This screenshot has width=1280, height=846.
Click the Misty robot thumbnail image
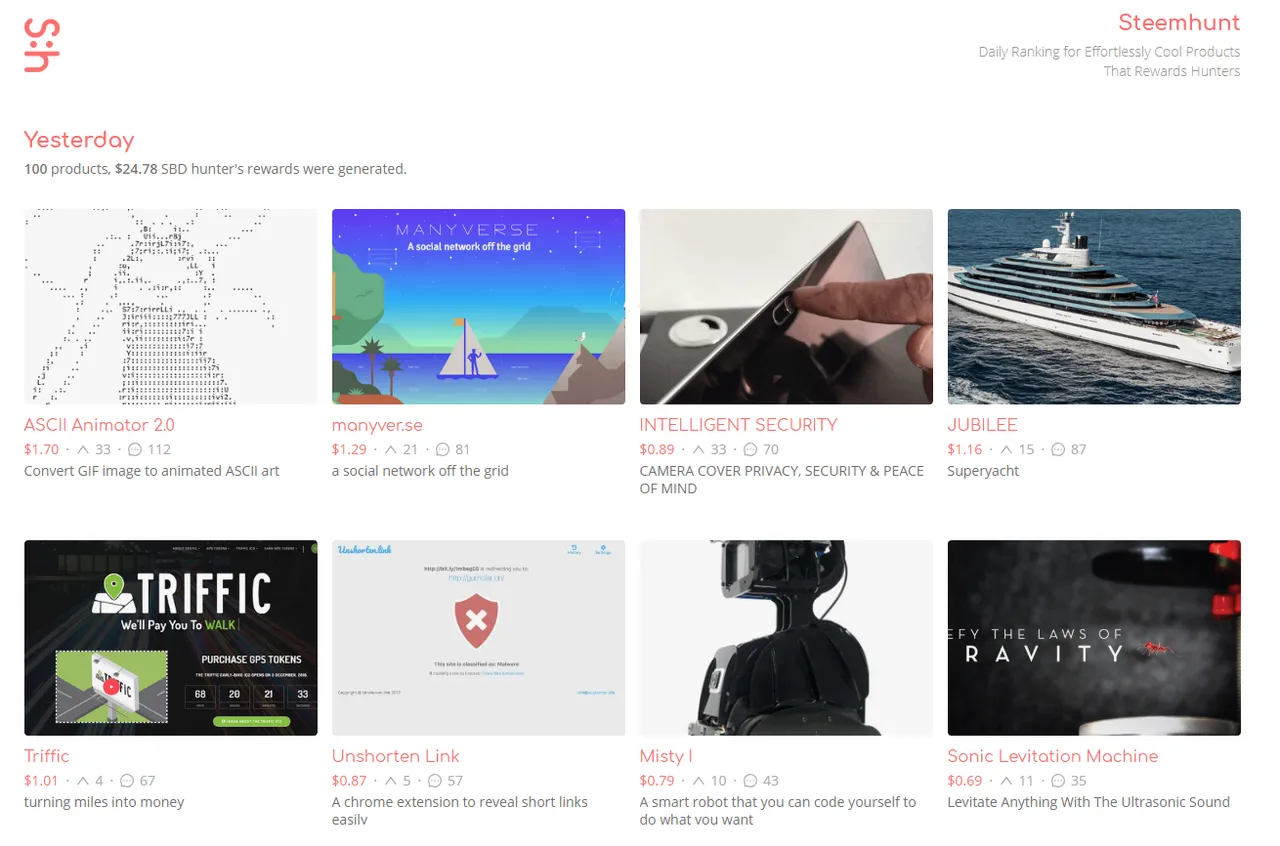[786, 638]
